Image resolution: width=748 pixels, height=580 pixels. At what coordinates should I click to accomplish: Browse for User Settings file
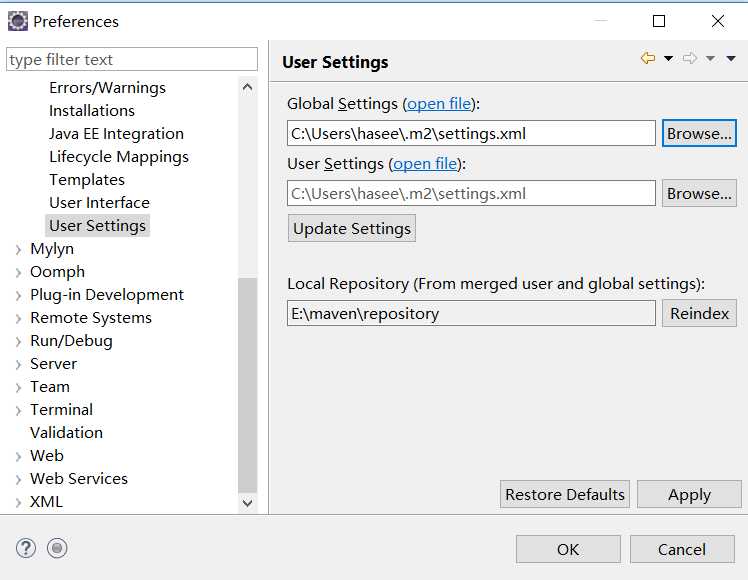(699, 193)
